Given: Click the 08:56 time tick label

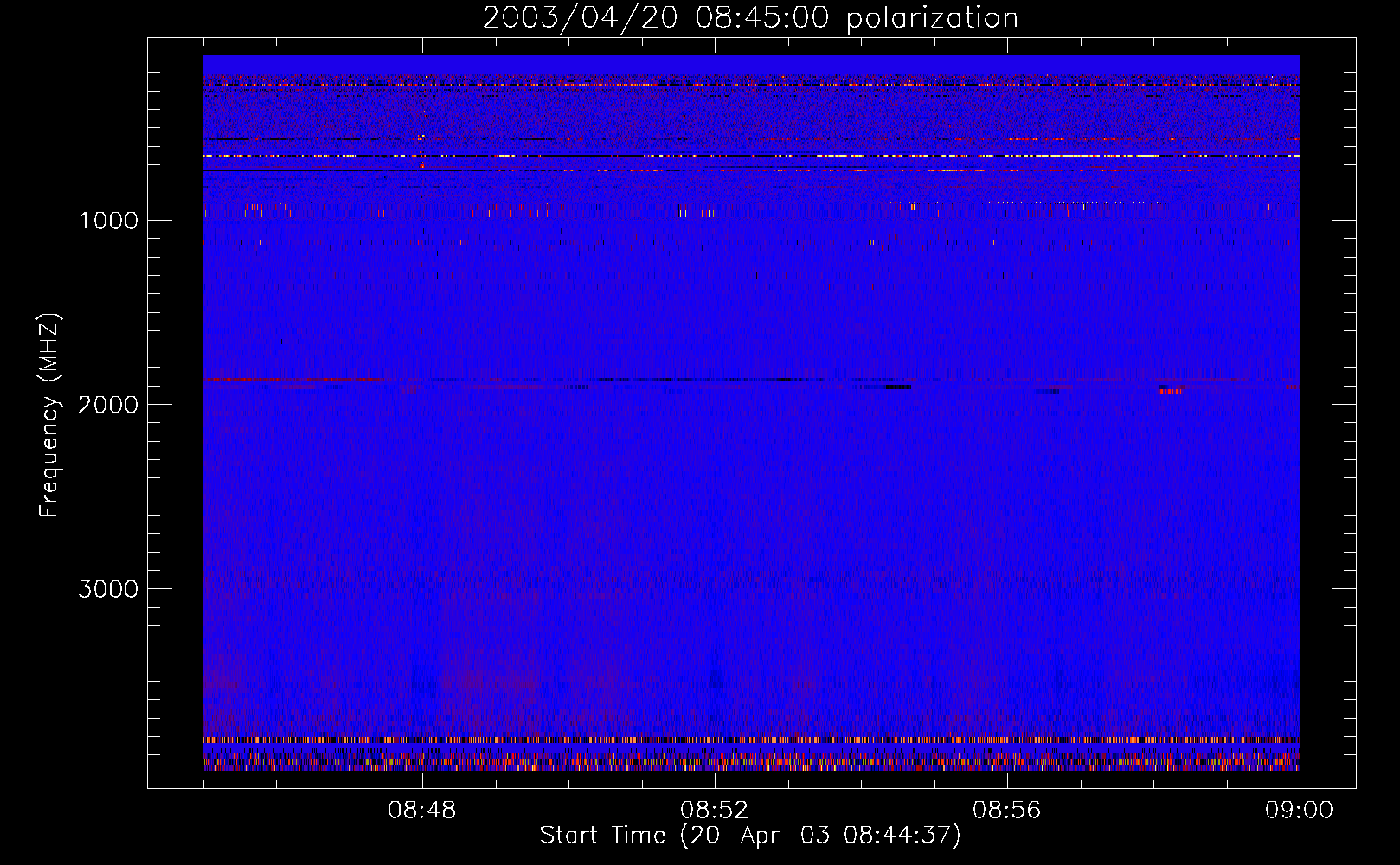Looking at the screenshot, I should coord(1007,811).
